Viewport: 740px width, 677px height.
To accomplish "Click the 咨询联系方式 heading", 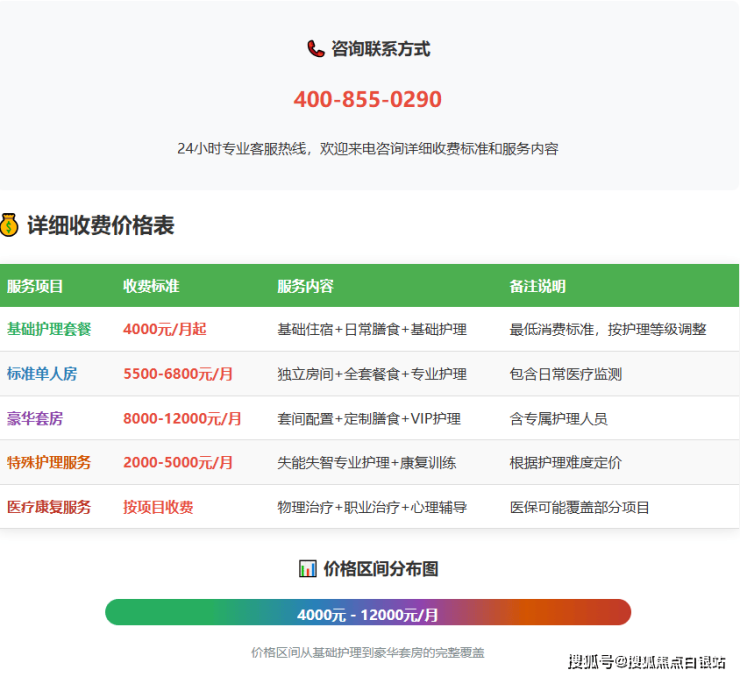I will [x=381, y=49].
